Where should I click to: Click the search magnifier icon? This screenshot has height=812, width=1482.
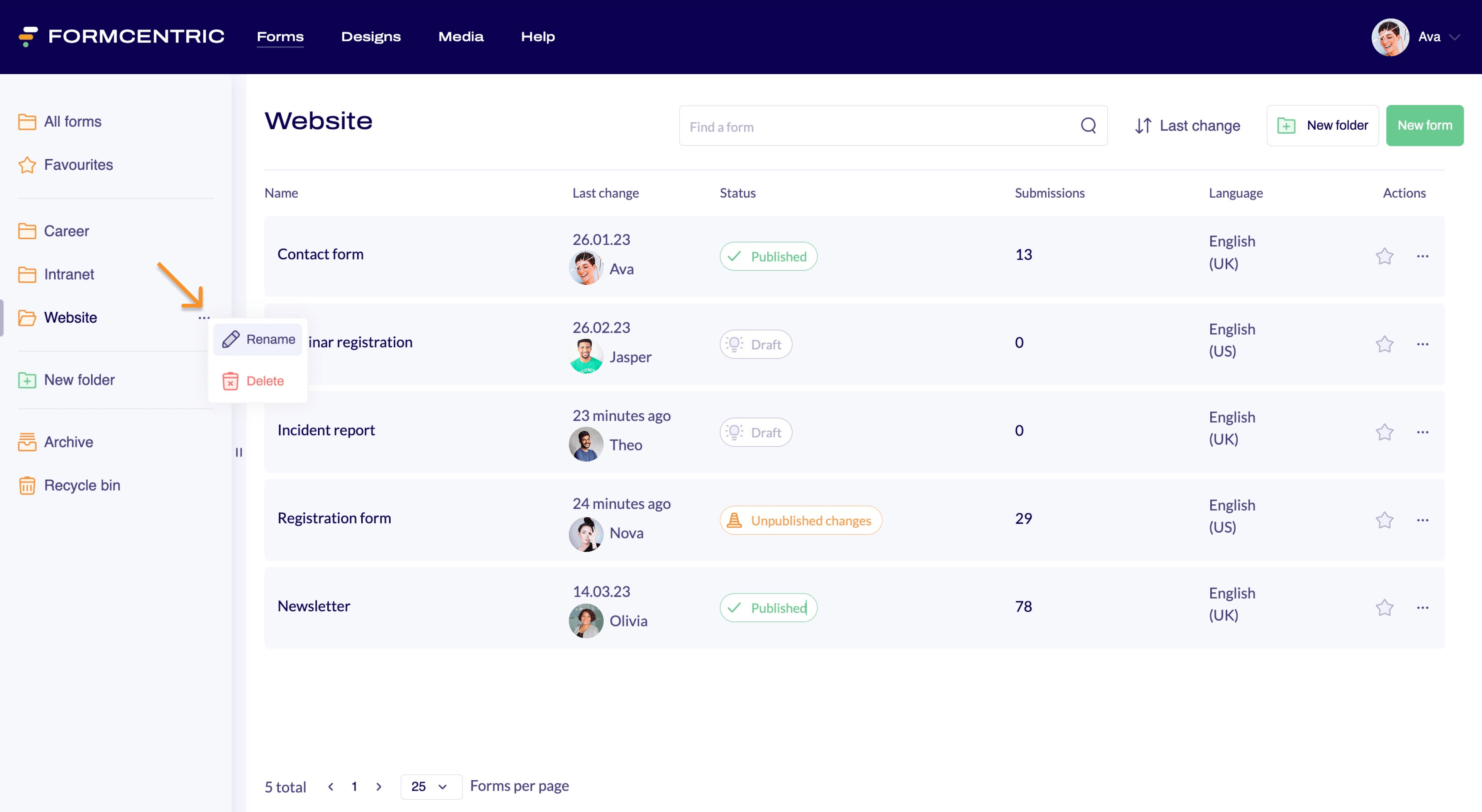pyautogui.click(x=1088, y=125)
